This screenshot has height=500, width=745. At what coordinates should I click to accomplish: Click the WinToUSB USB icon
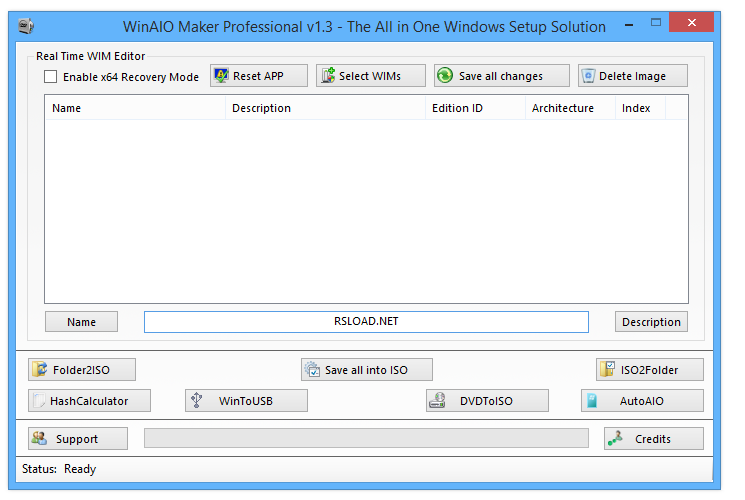point(197,401)
